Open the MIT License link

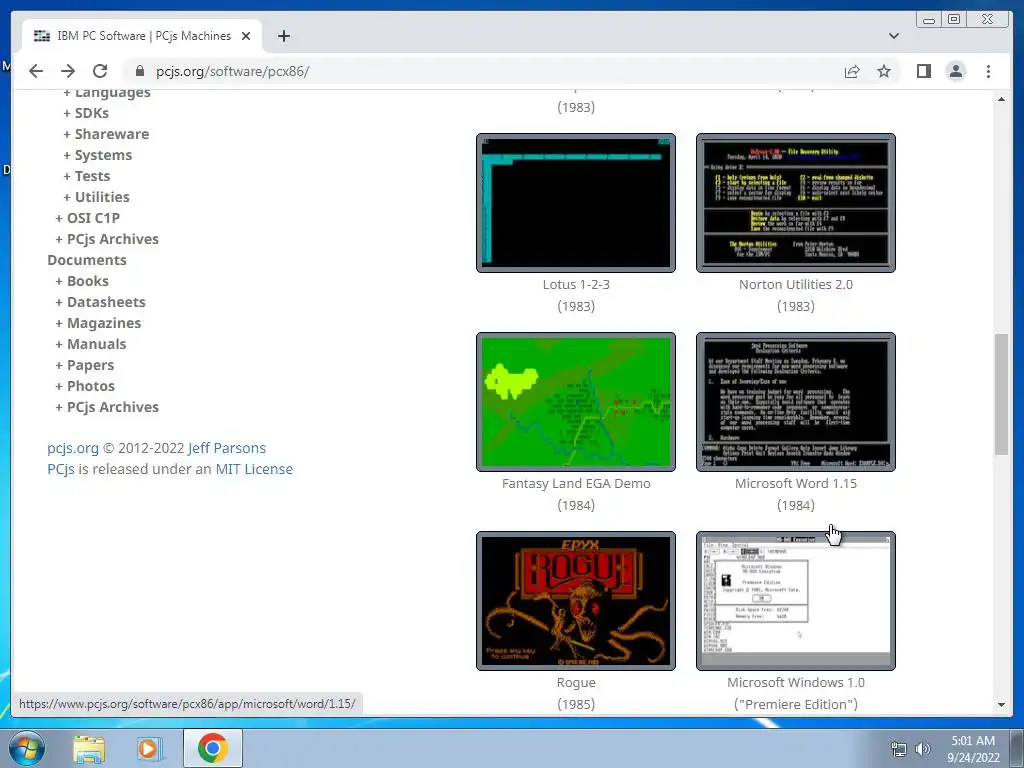pyautogui.click(x=254, y=469)
